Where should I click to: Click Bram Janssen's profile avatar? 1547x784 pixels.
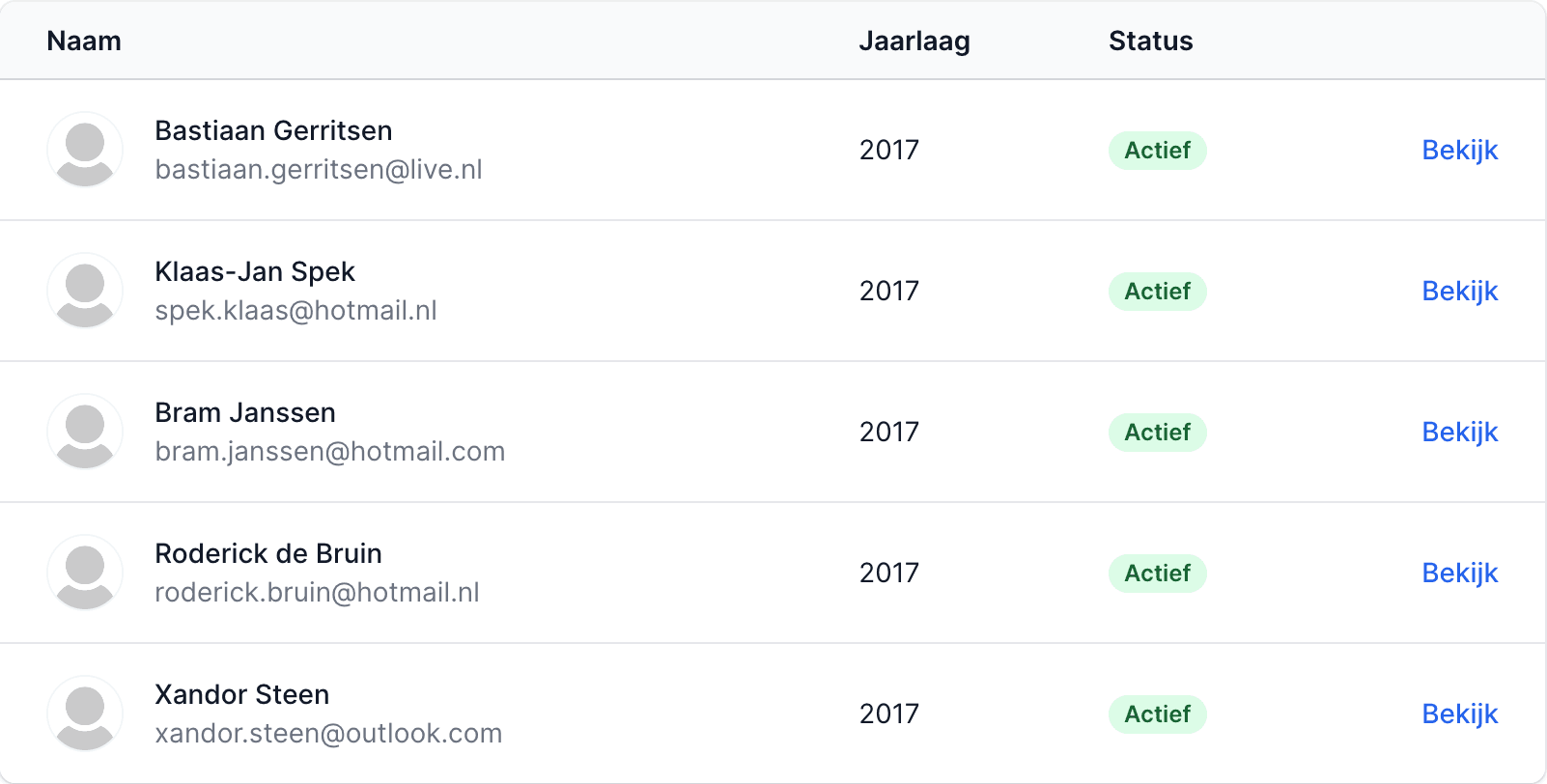click(x=85, y=432)
